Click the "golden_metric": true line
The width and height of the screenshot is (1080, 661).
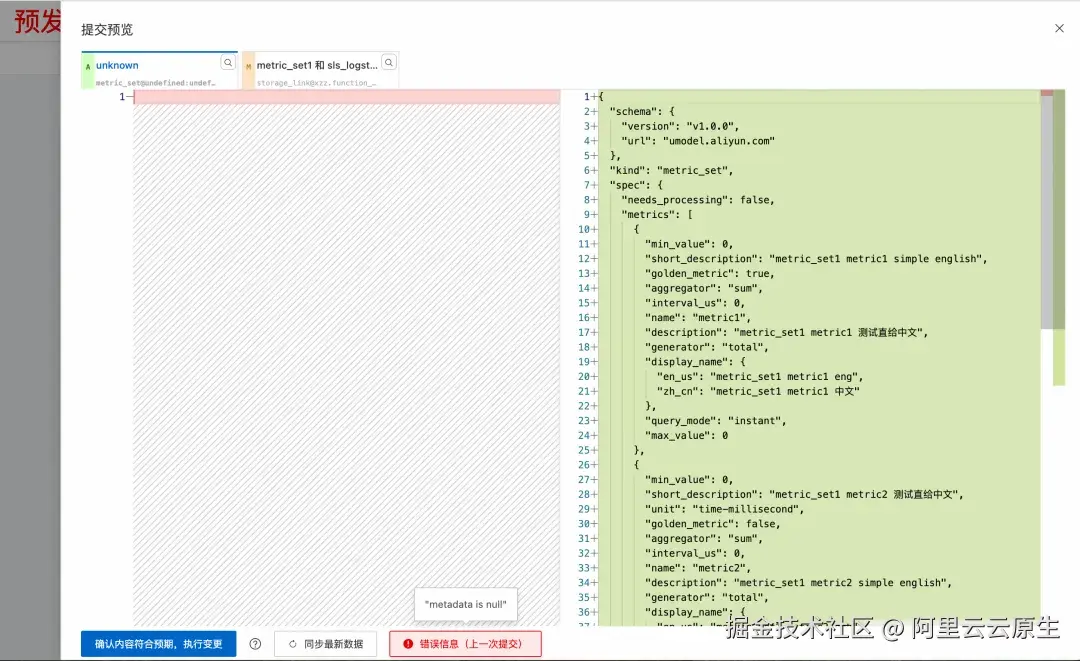(710, 273)
